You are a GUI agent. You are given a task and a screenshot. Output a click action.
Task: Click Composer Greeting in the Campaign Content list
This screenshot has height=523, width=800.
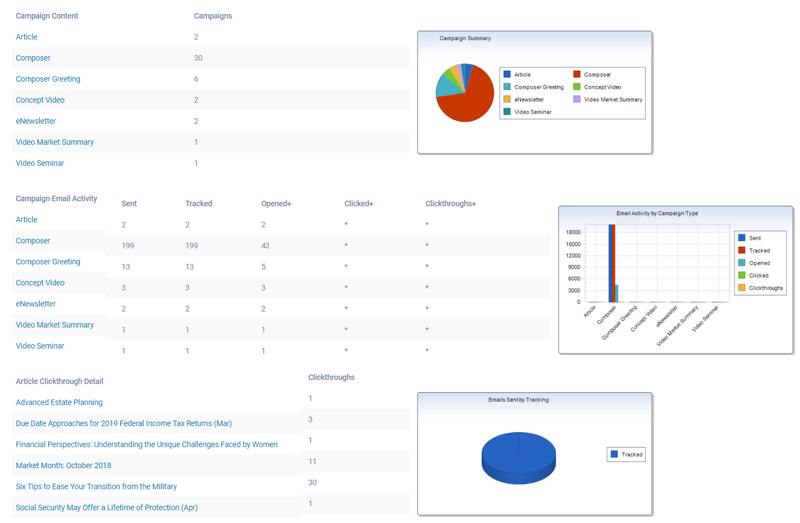click(x=48, y=79)
